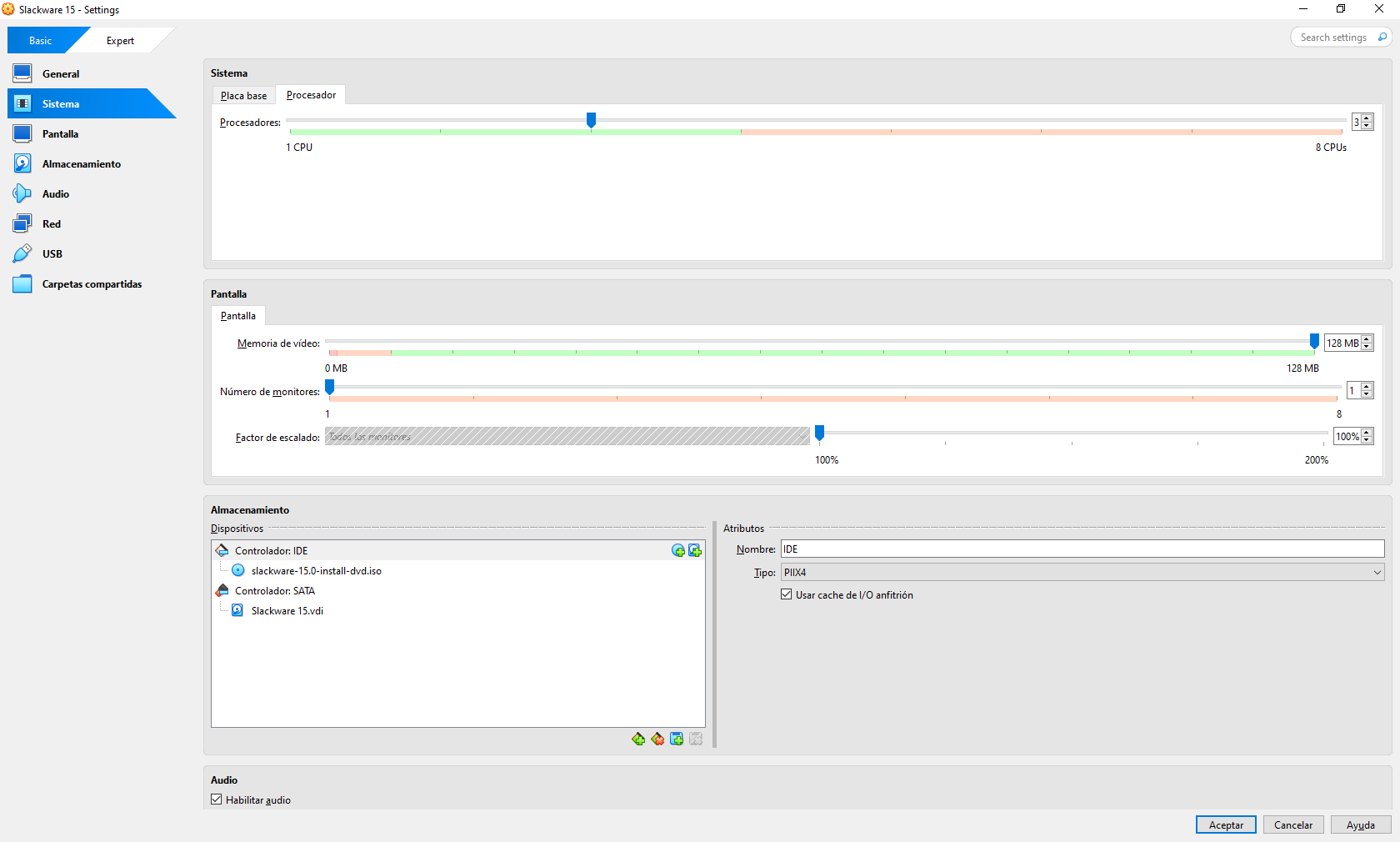
Task: Open the USB settings section
Action: 92,253
